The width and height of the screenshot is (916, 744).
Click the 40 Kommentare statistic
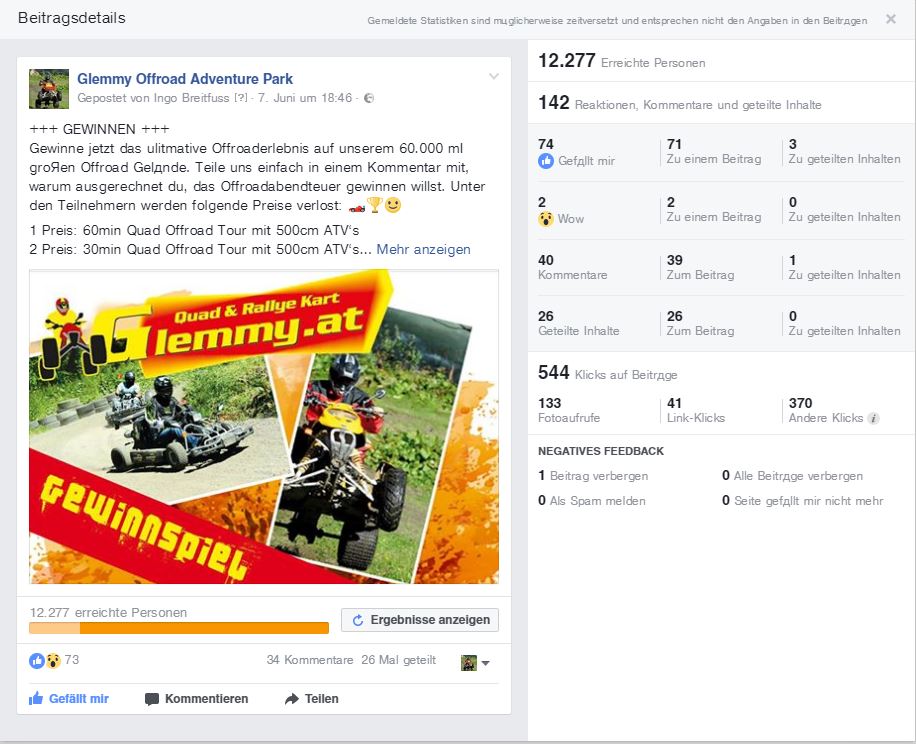[x=572, y=267]
